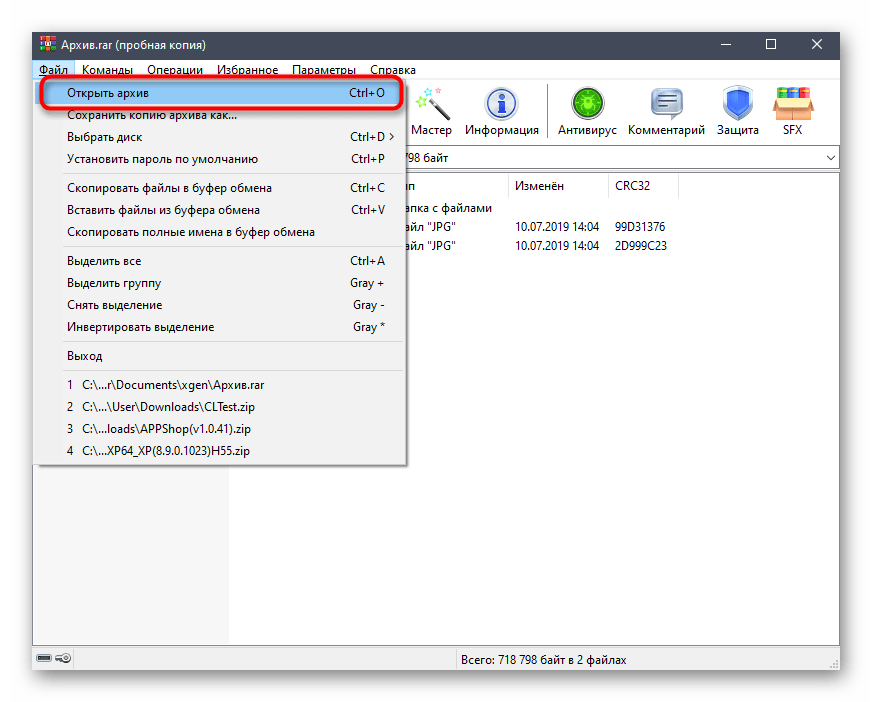
Task: Choose Открыть архив menu entry
Action: coord(221,93)
